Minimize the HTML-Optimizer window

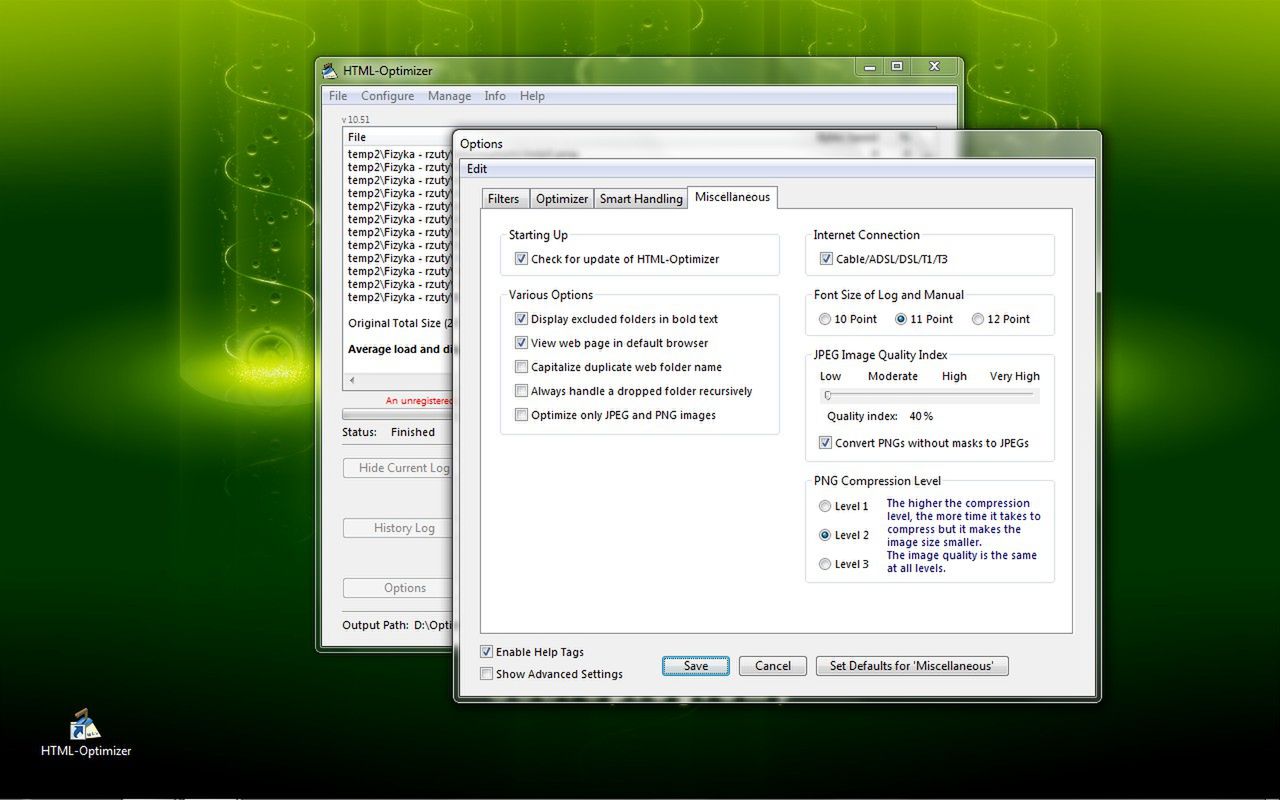[869, 67]
